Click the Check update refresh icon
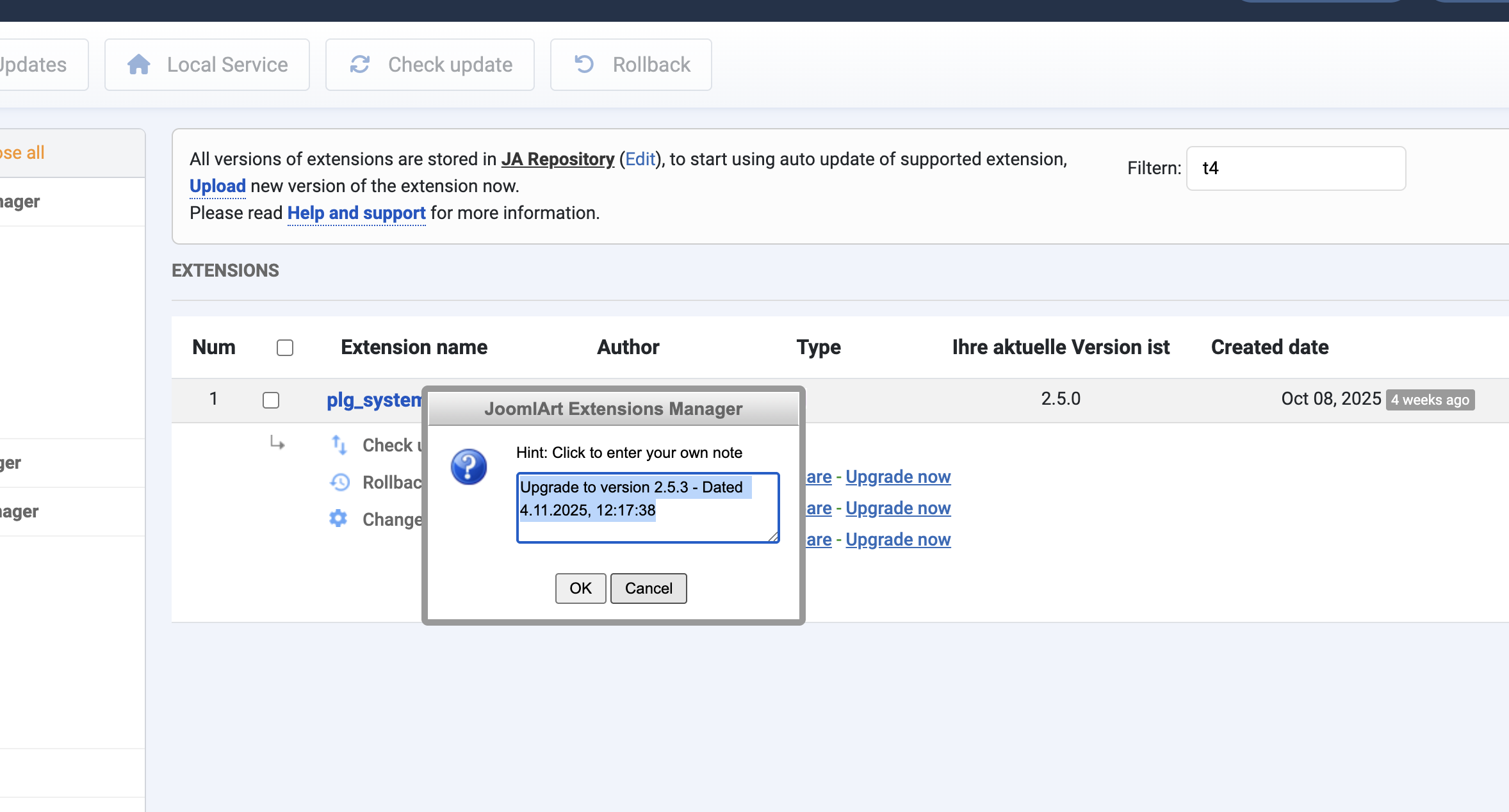 tap(360, 65)
